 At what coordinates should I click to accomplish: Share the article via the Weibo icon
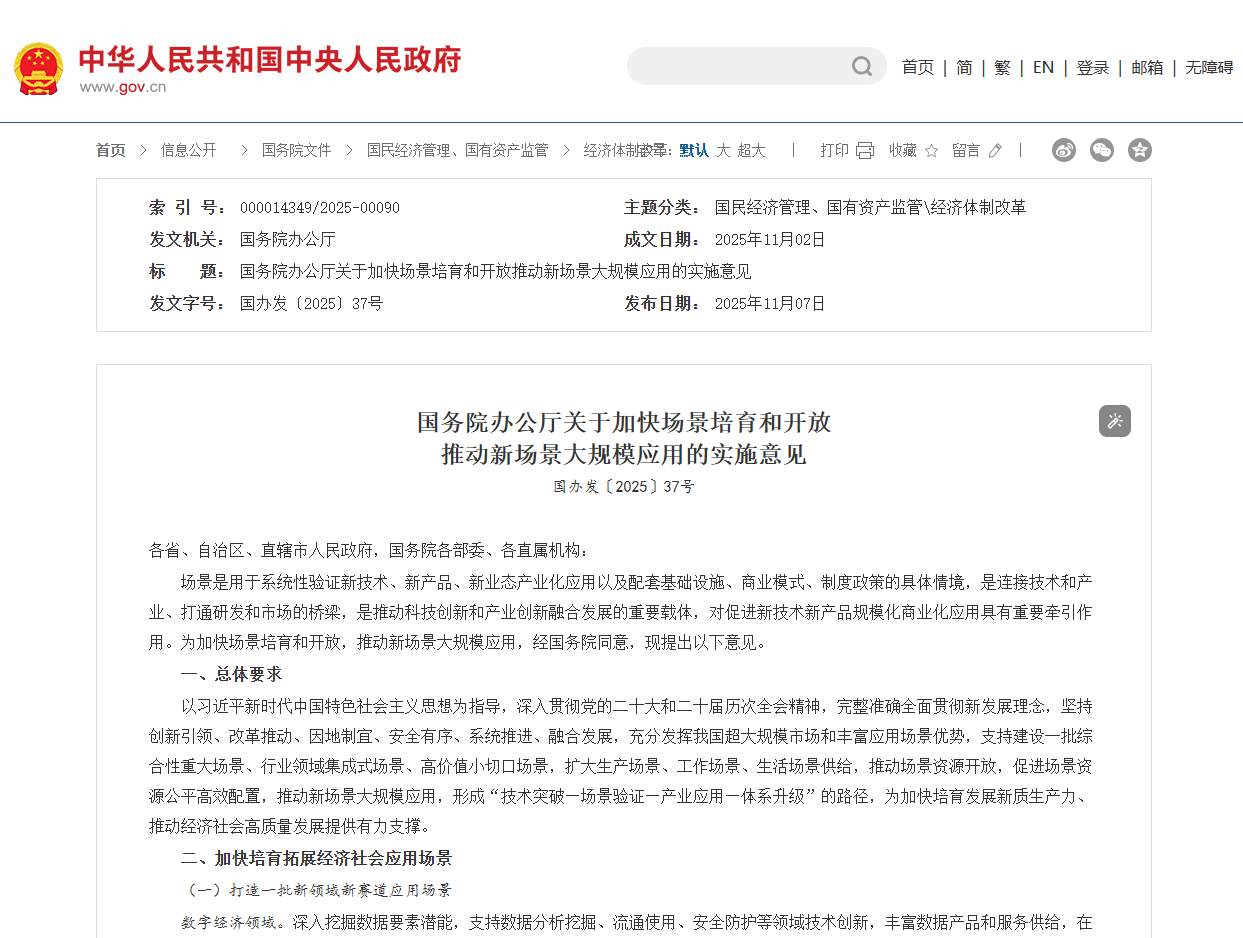tap(1063, 150)
